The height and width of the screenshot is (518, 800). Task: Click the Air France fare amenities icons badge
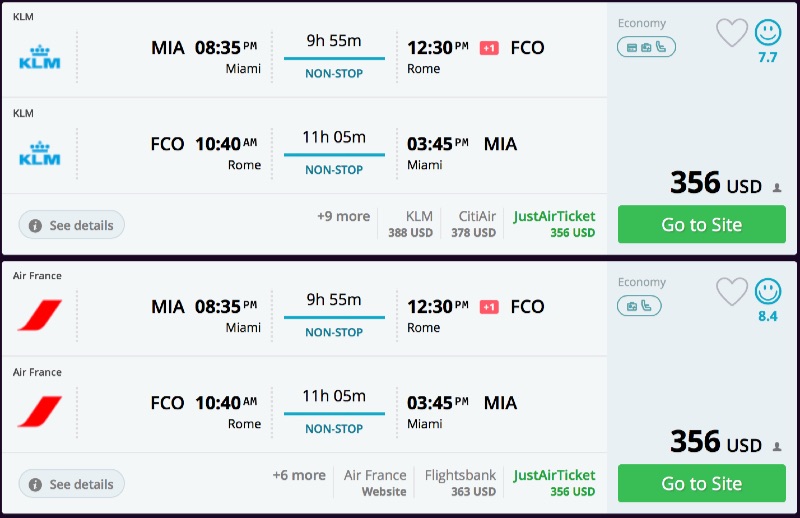(x=640, y=306)
